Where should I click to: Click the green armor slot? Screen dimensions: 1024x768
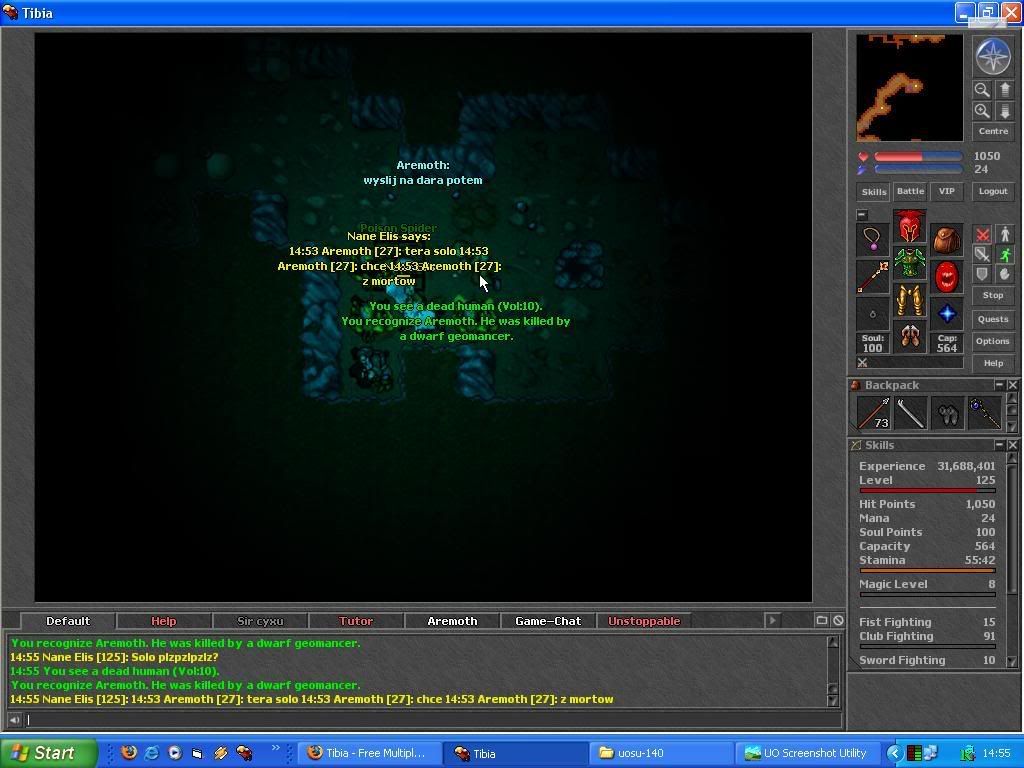pyautogui.click(x=910, y=263)
